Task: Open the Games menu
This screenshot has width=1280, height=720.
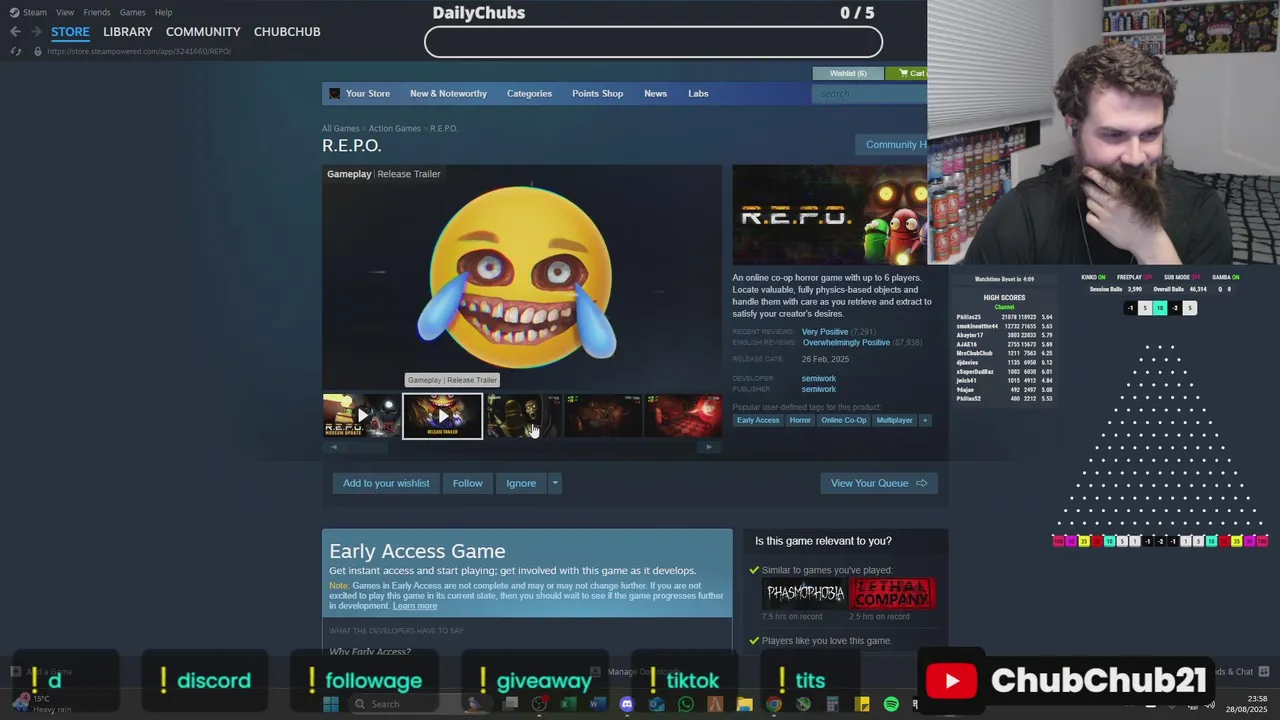Action: click(132, 12)
